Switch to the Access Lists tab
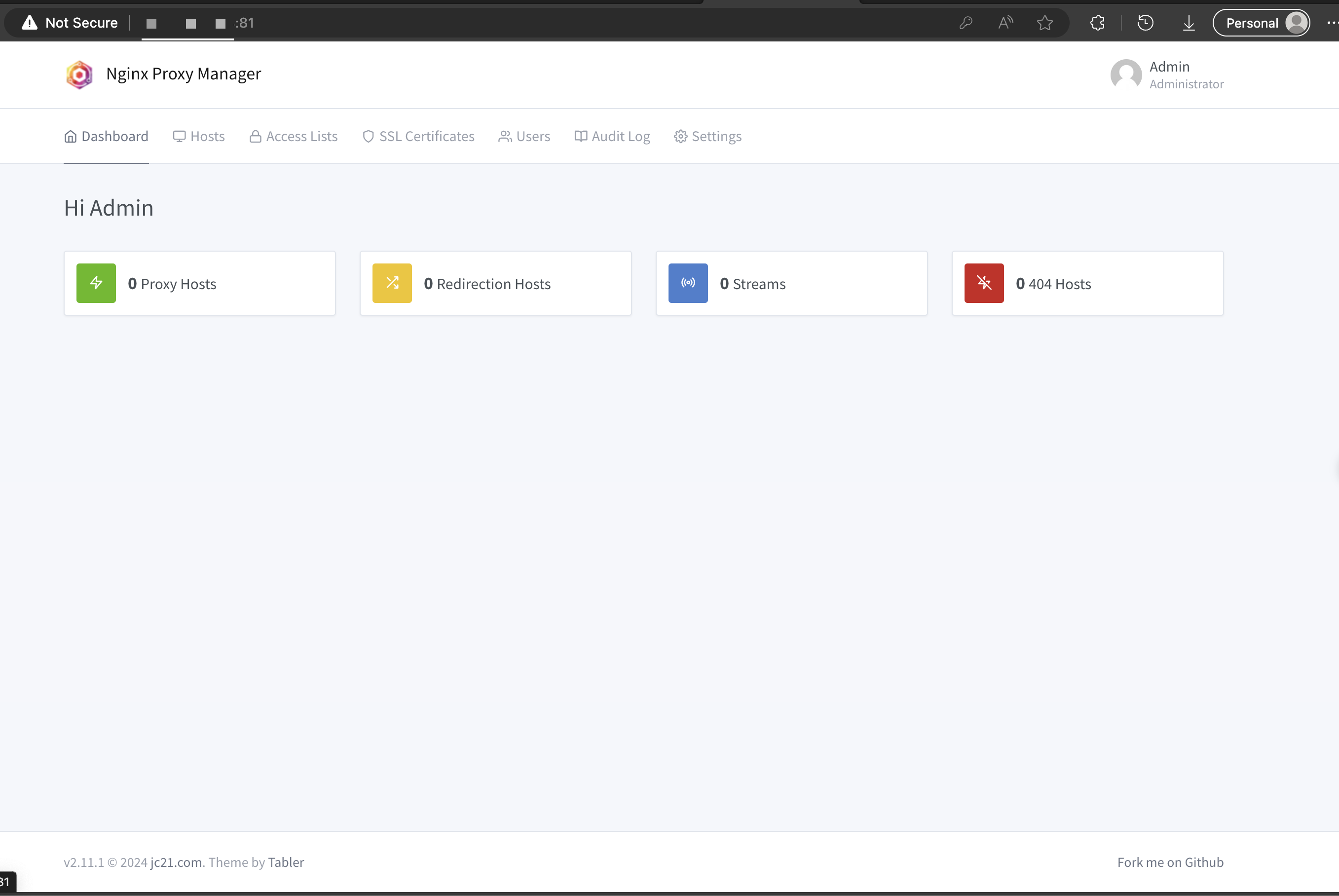 click(x=294, y=136)
